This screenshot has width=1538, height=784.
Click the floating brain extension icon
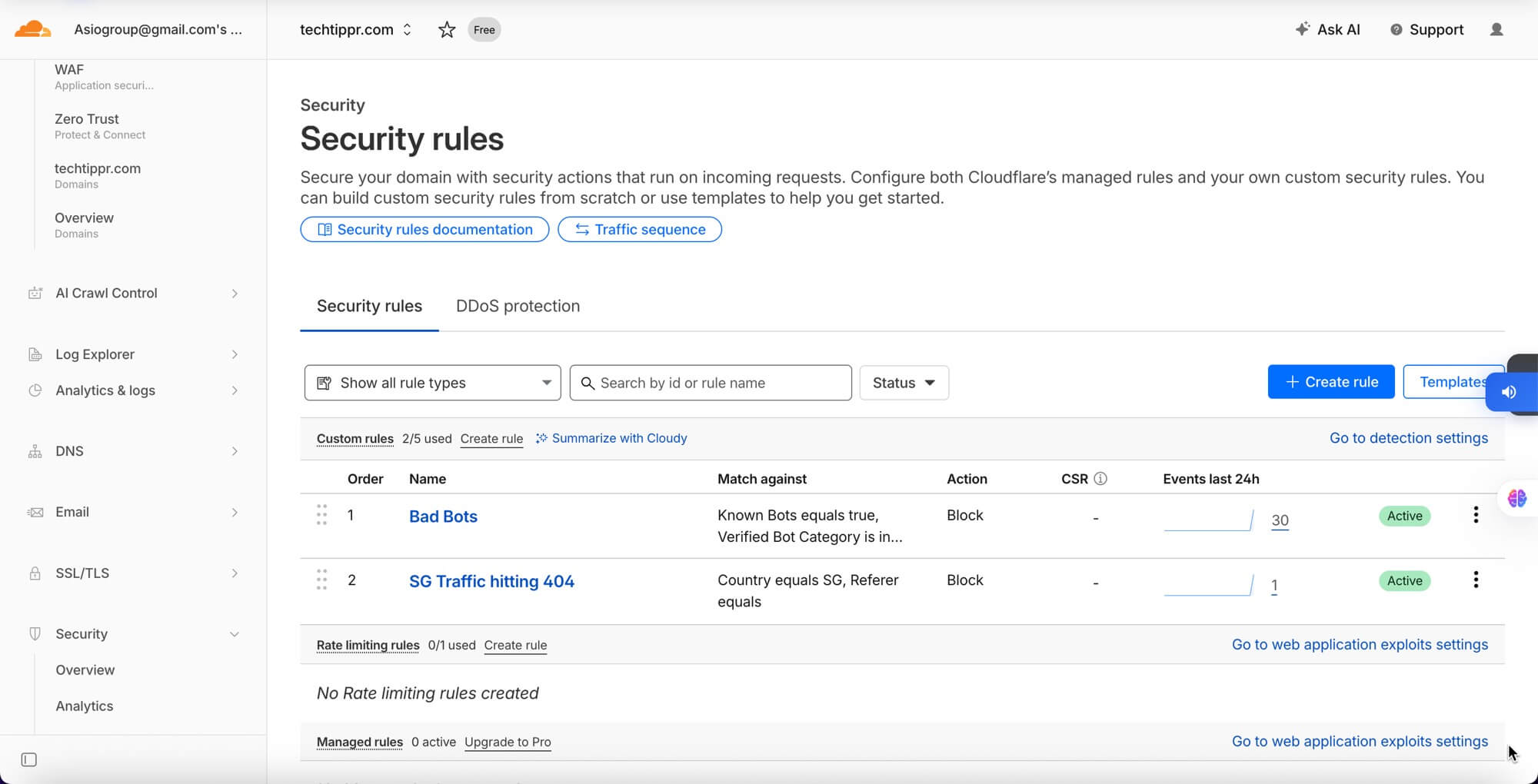tap(1517, 499)
